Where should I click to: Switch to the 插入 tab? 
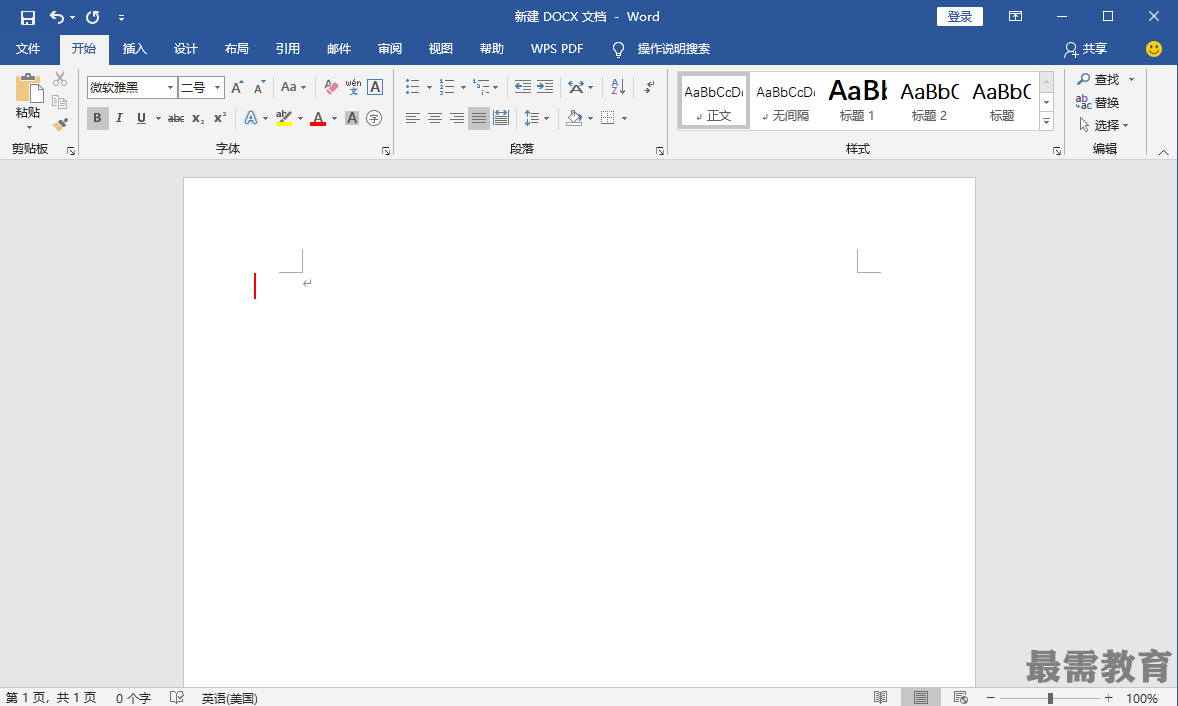tap(134, 49)
